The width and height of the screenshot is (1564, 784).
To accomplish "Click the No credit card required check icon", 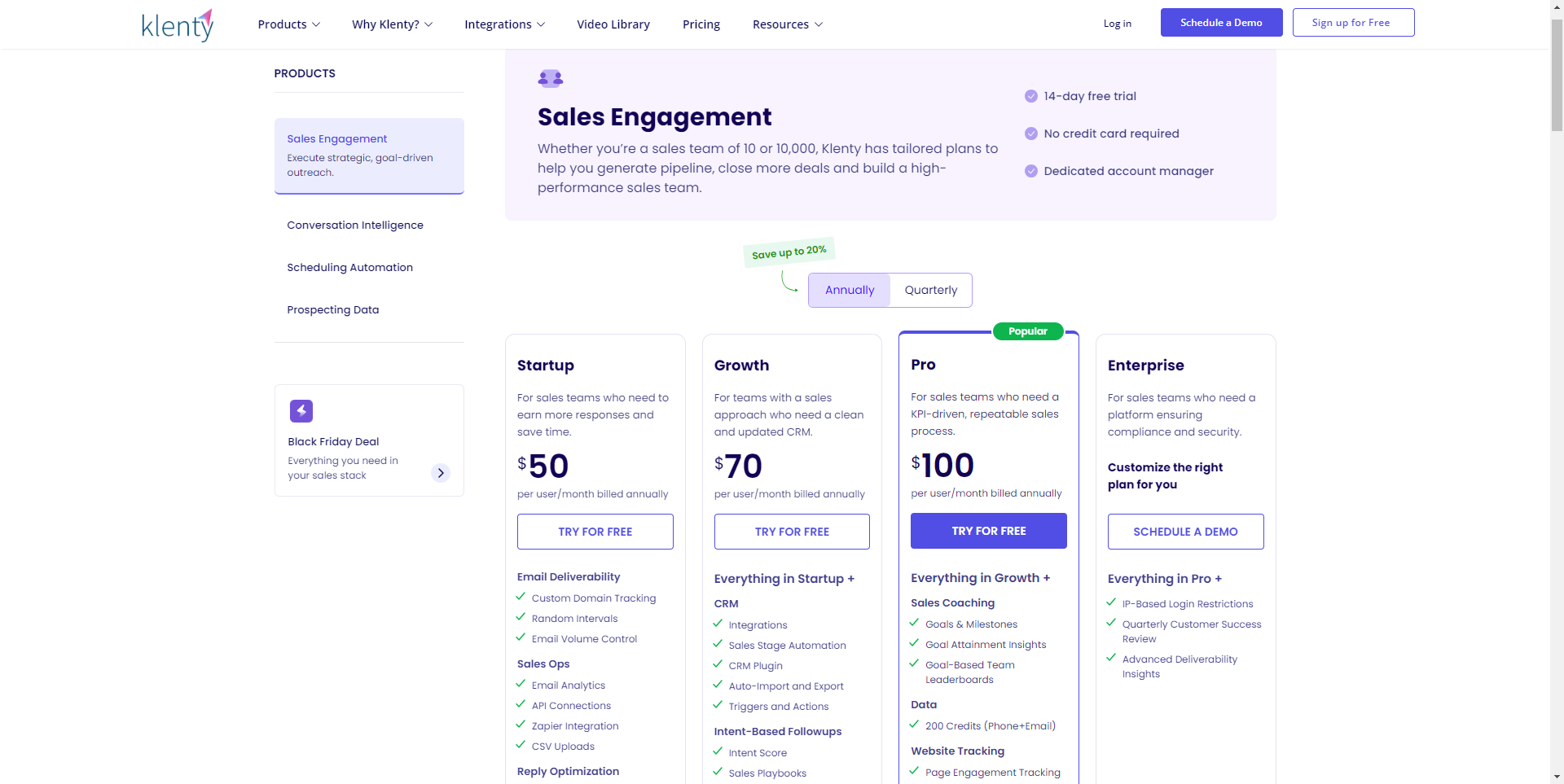I will pyautogui.click(x=1031, y=134).
